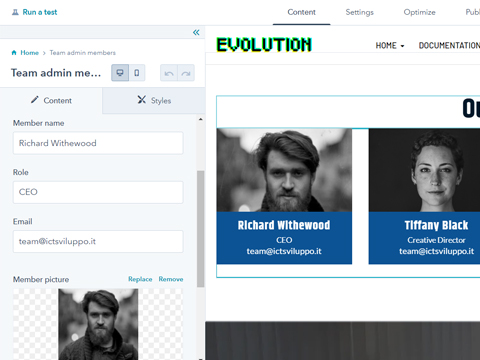This screenshot has width=480, height=360.
Task: Click 'CEO' text in Richard's card
Action: click(x=284, y=240)
